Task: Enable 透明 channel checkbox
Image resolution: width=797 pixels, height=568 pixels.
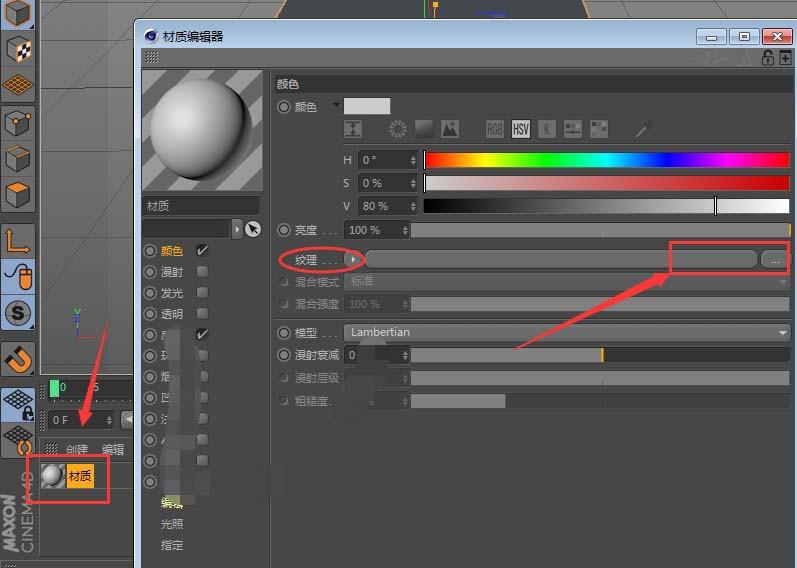Action: (202, 313)
